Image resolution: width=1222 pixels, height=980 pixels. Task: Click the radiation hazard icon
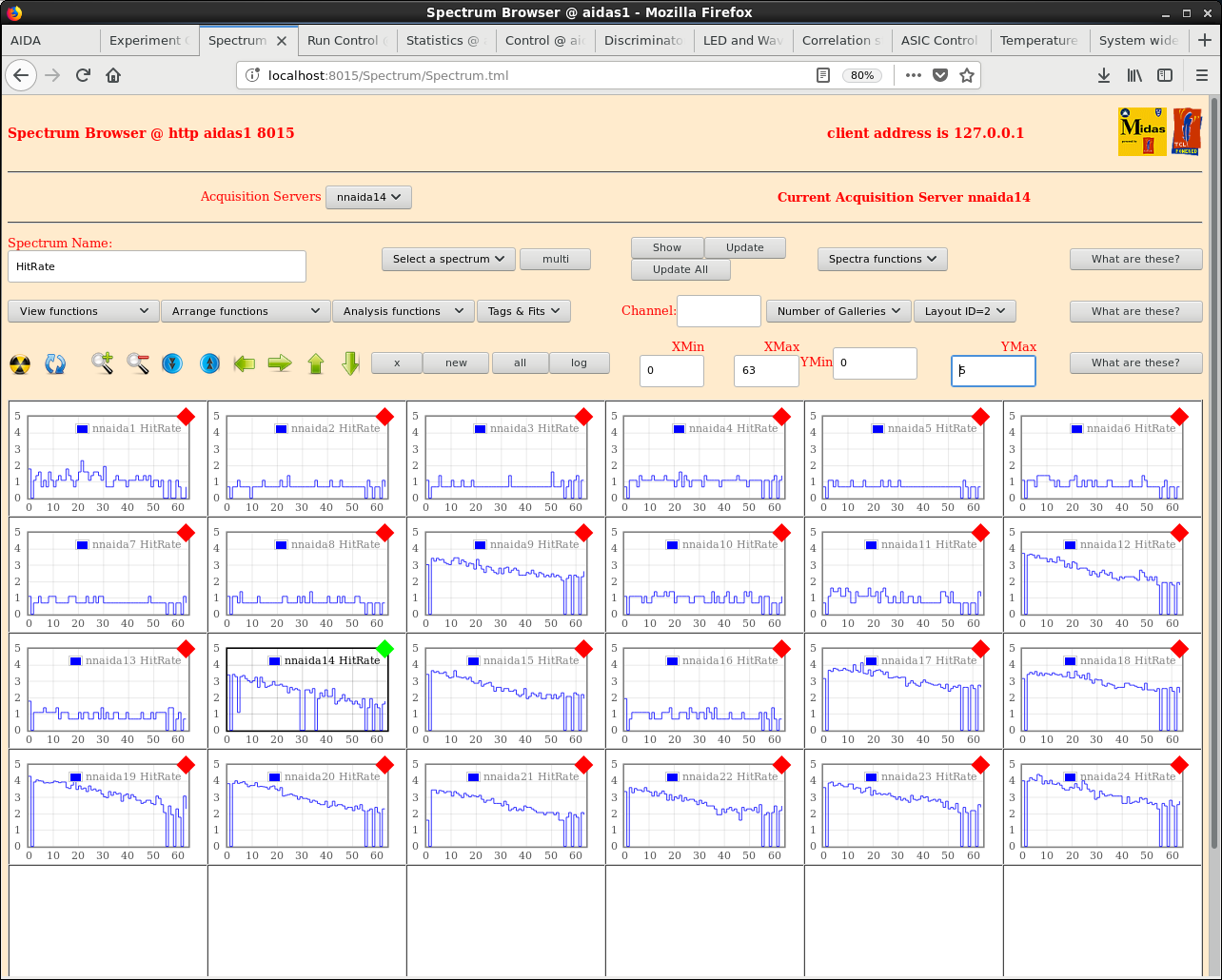(20, 363)
